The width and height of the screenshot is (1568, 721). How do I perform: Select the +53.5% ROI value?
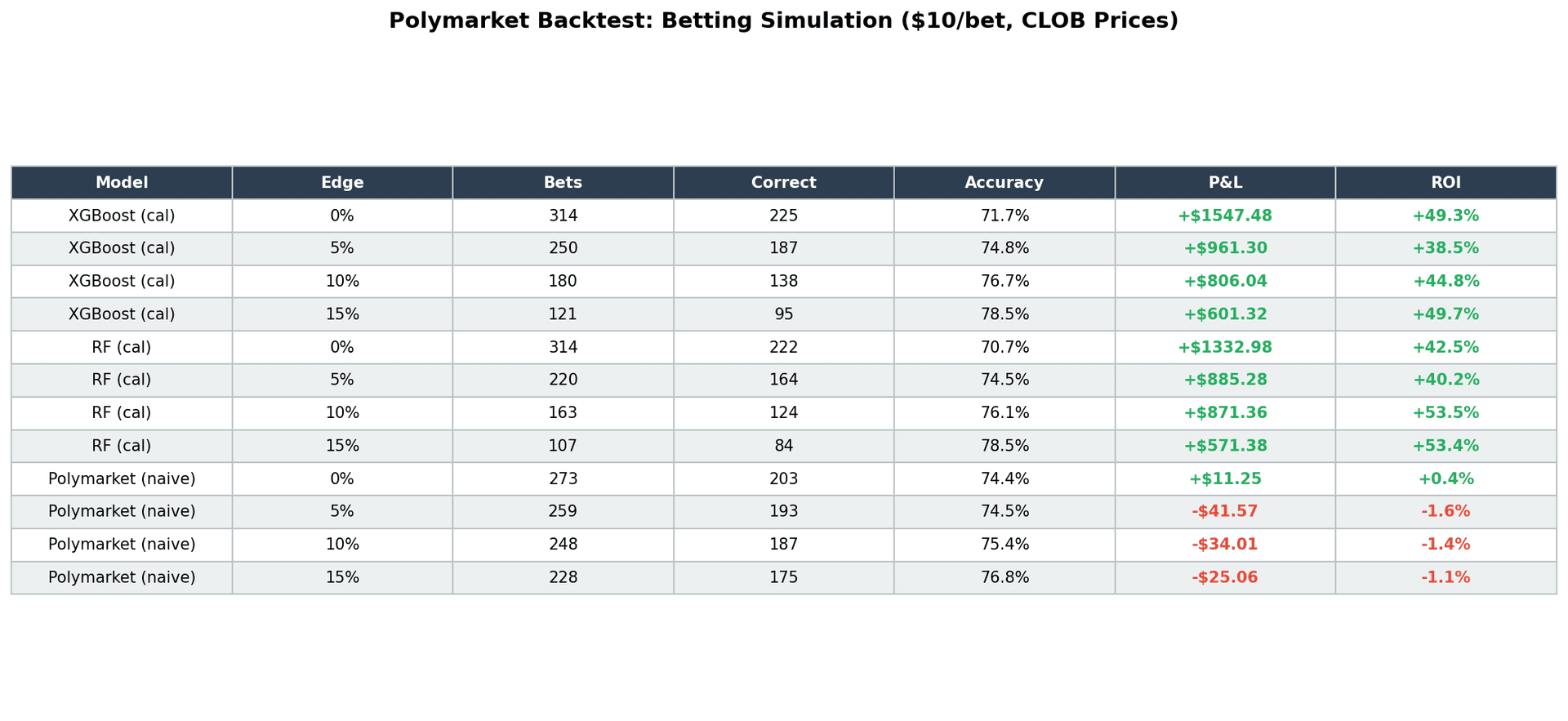1445,413
